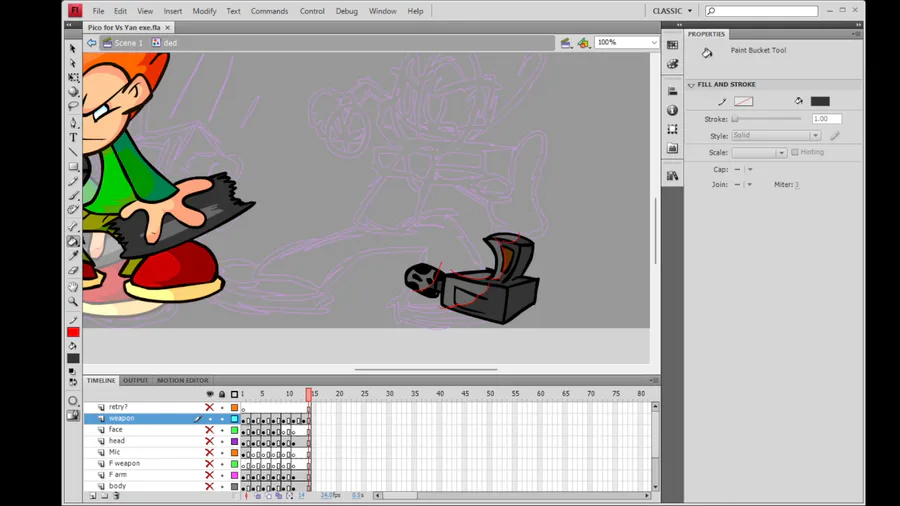
Task: Toggle visibility of the F arm layer
Action: (x=210, y=475)
